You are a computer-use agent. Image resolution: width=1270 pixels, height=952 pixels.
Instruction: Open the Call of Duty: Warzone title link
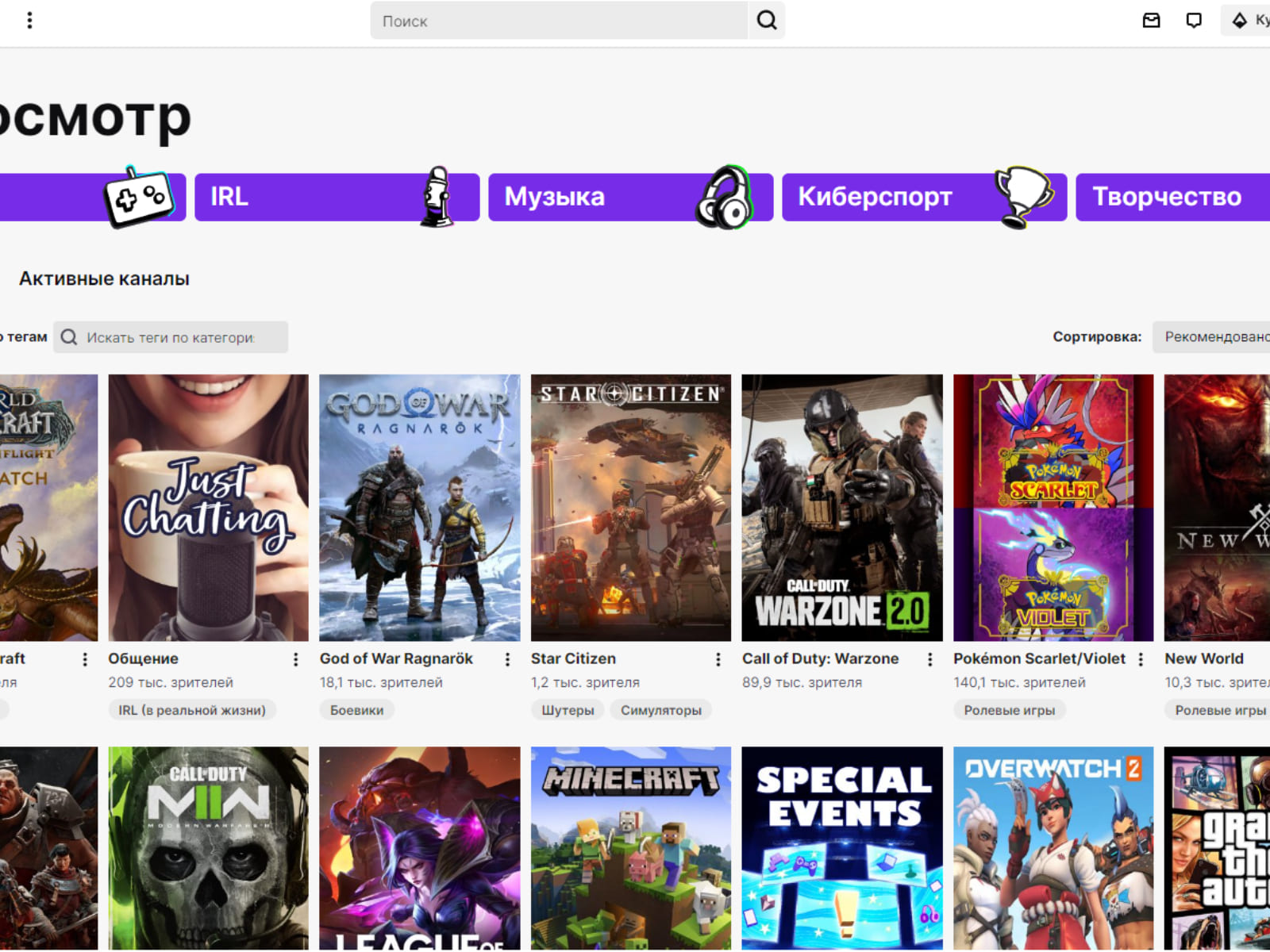click(x=821, y=658)
